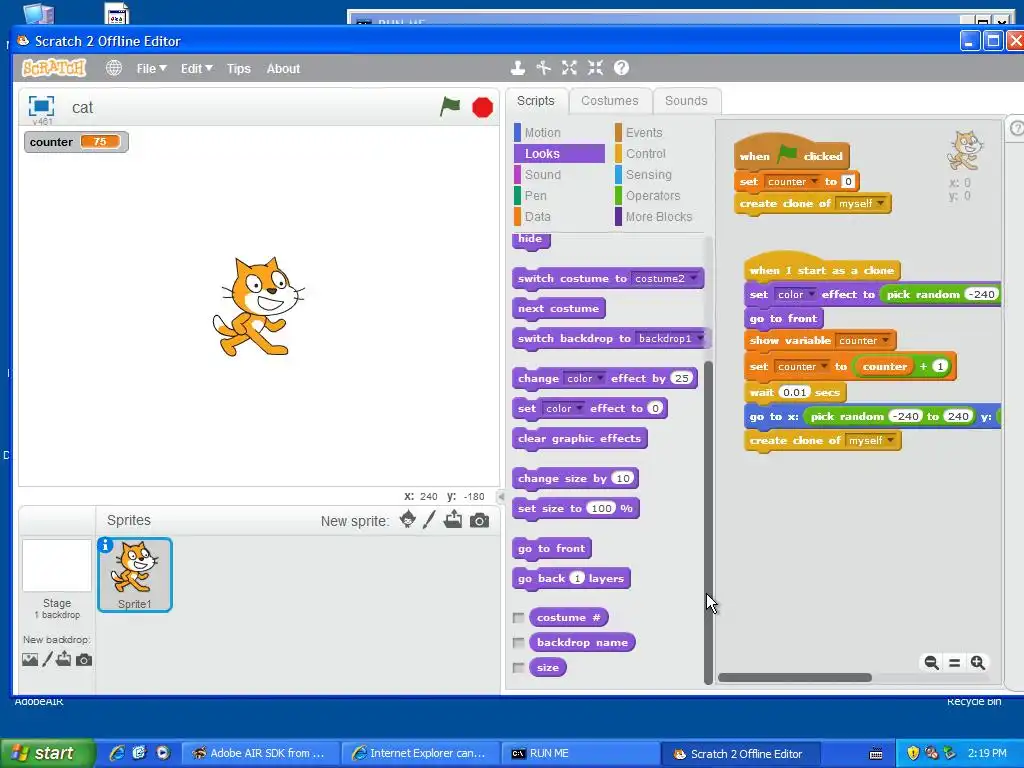Create new sprite from camera
Screen dimensions: 1024x768
click(479, 520)
